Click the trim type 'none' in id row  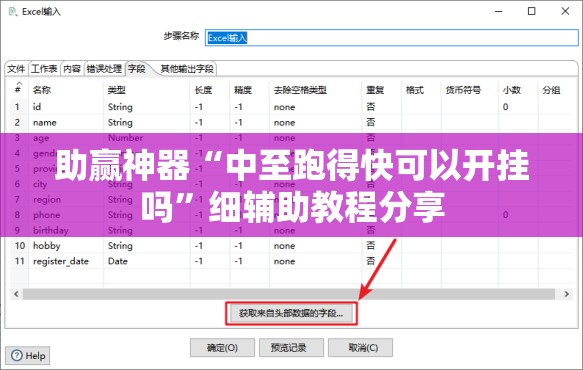[x=284, y=107]
